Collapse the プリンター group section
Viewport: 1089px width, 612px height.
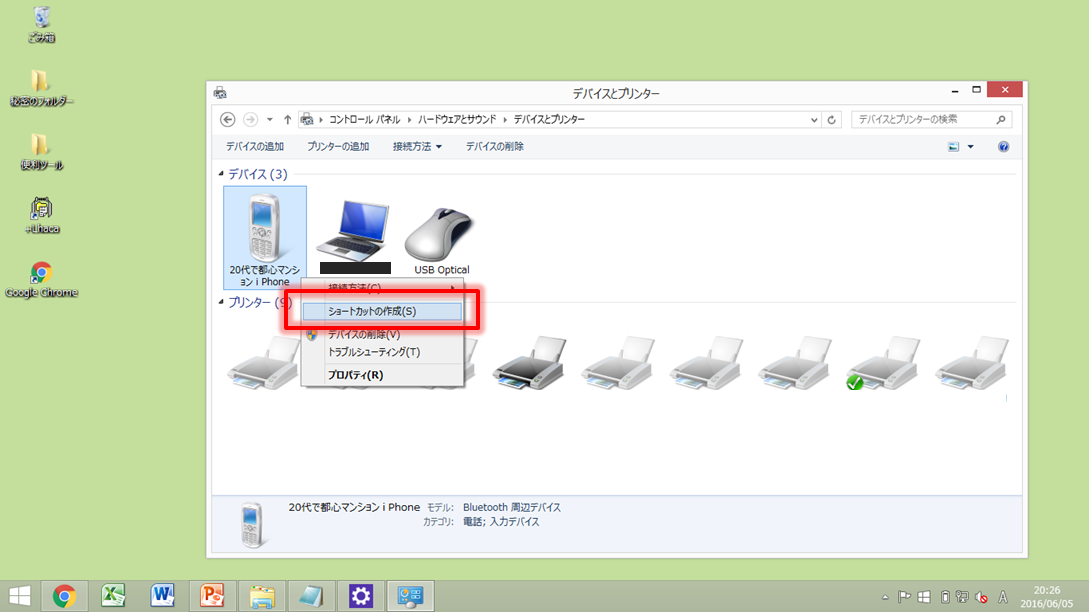pos(221,302)
